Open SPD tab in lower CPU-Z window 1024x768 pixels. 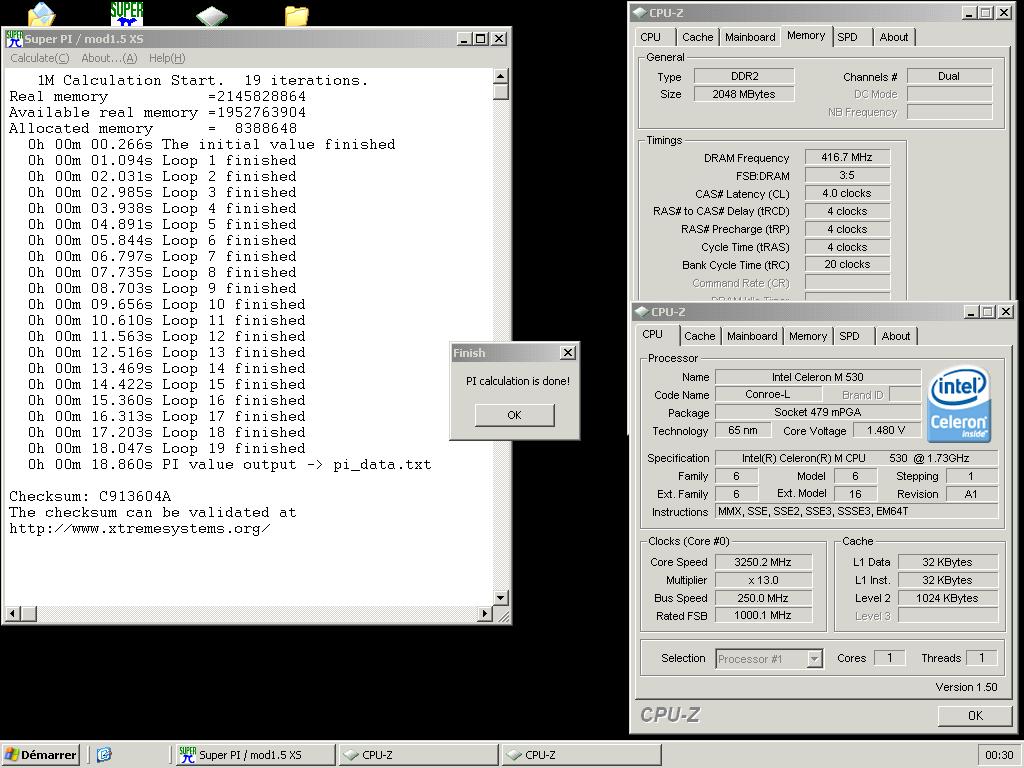point(850,336)
